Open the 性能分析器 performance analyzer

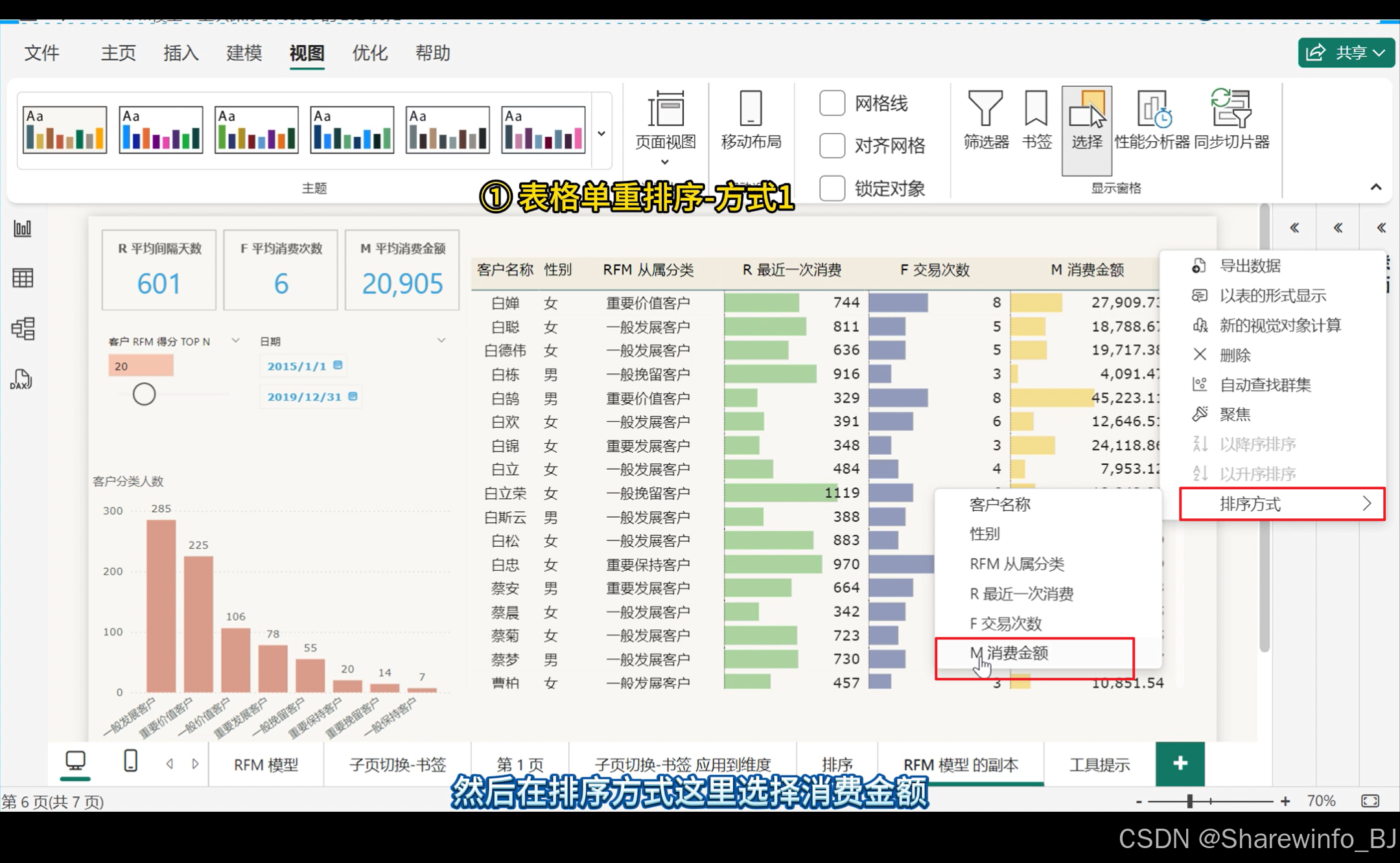pos(1152,121)
